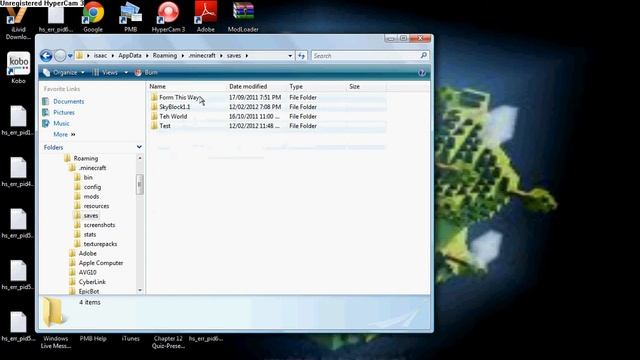Select Roaming in the folder tree

tap(85, 158)
